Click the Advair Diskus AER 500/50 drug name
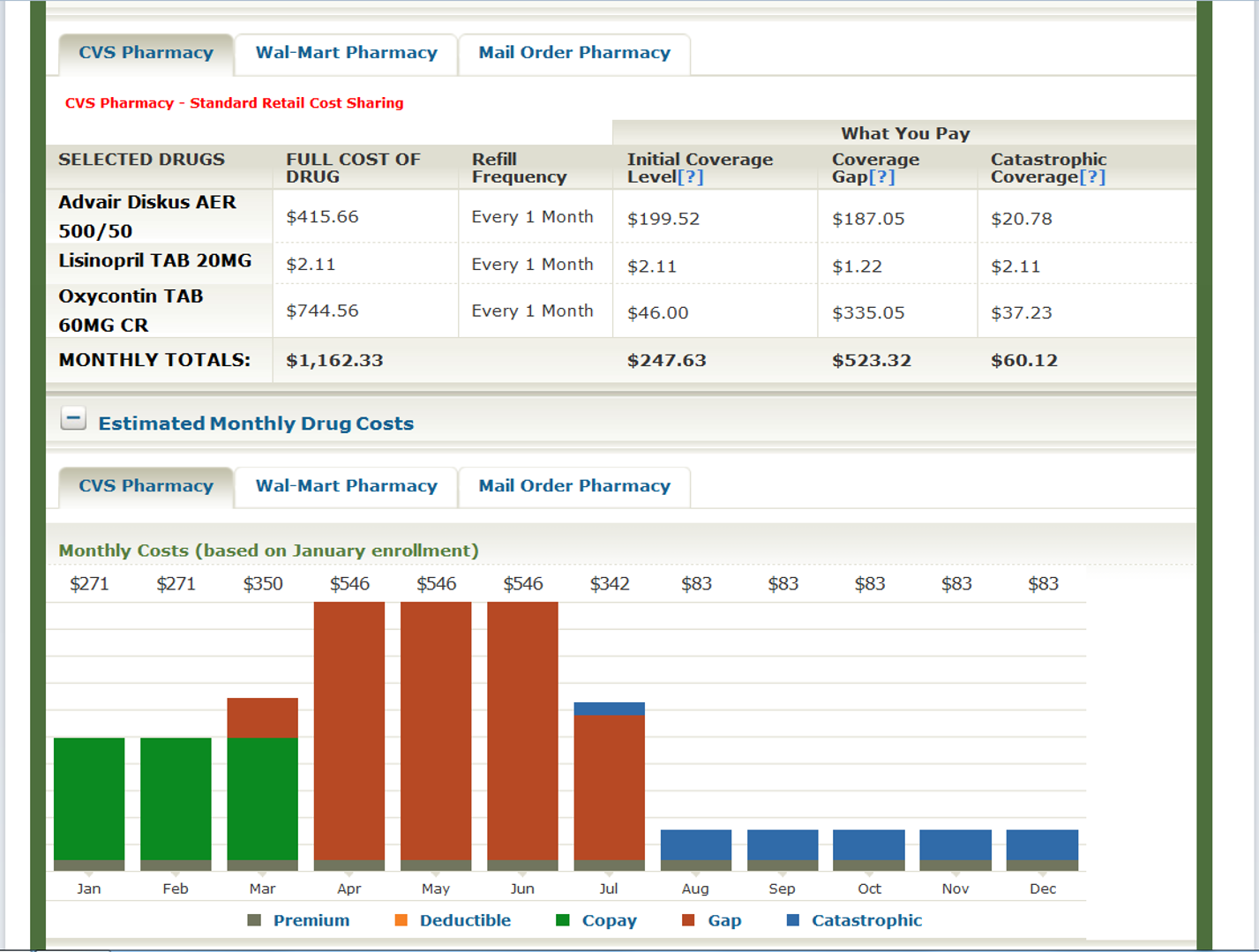 point(147,216)
